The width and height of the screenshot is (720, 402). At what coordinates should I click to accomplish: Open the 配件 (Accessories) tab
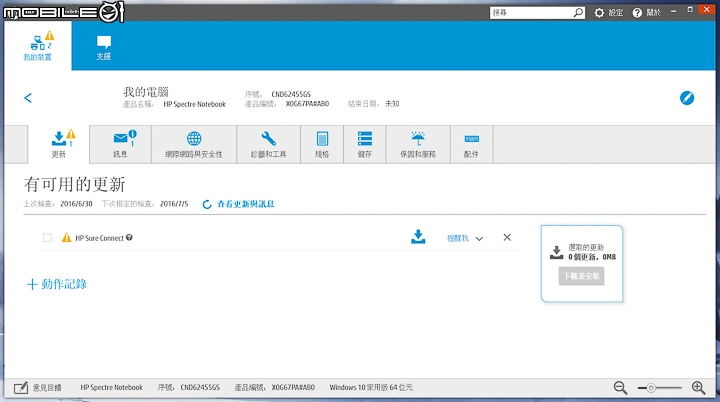472,144
